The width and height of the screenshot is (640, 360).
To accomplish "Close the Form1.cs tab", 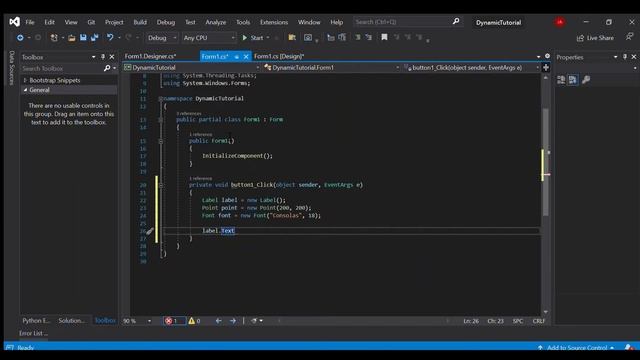I will (x=246, y=57).
